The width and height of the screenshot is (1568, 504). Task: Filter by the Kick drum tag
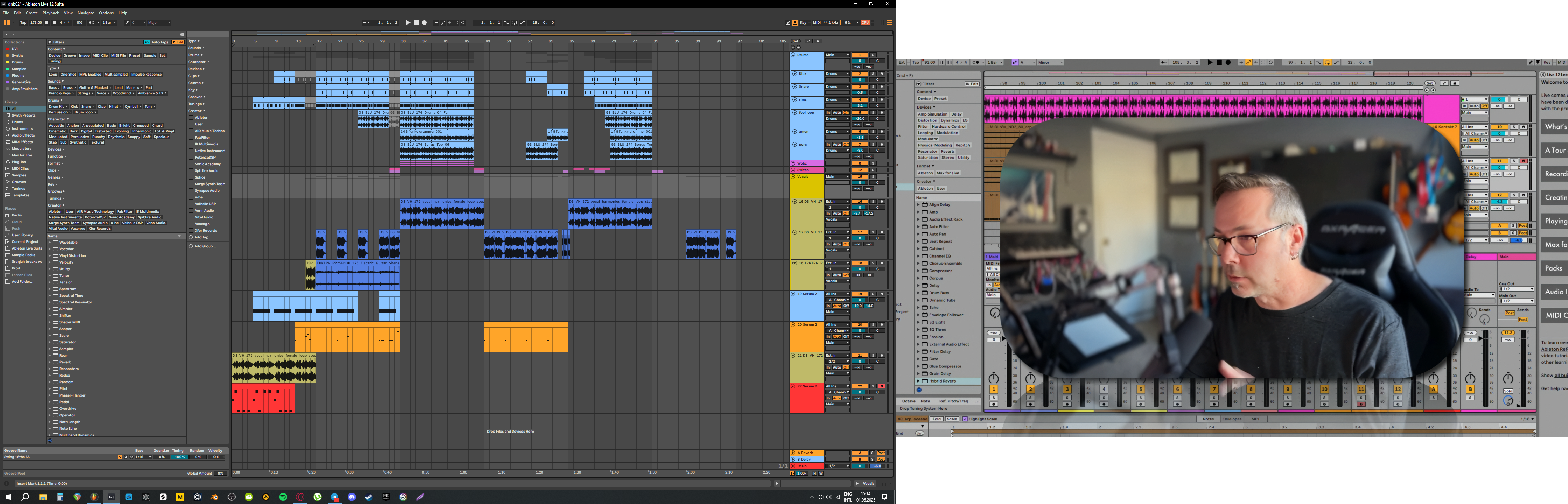click(73, 106)
